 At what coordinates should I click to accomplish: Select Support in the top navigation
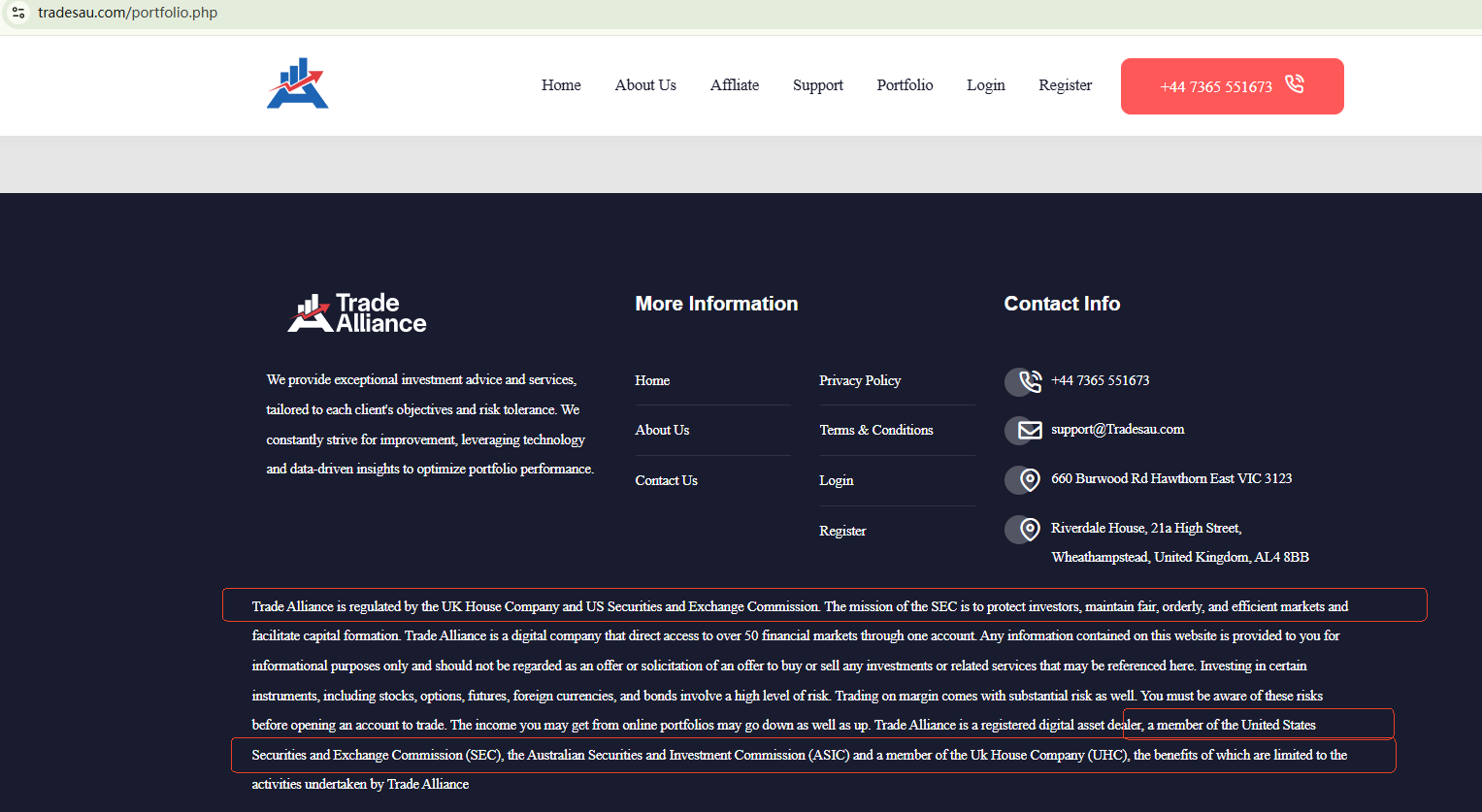click(x=818, y=85)
